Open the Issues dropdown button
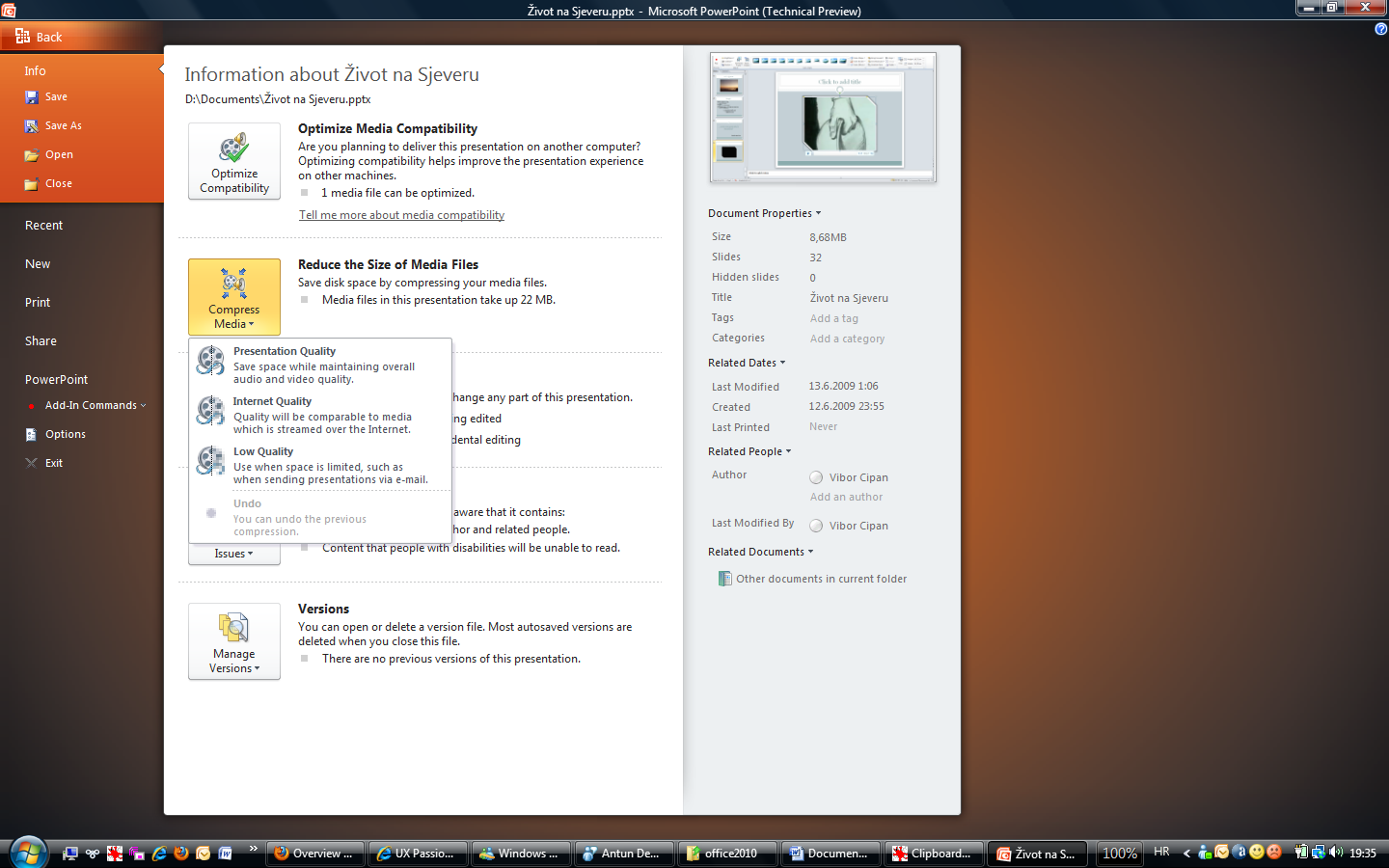This screenshot has height=868, width=1389. (x=234, y=554)
